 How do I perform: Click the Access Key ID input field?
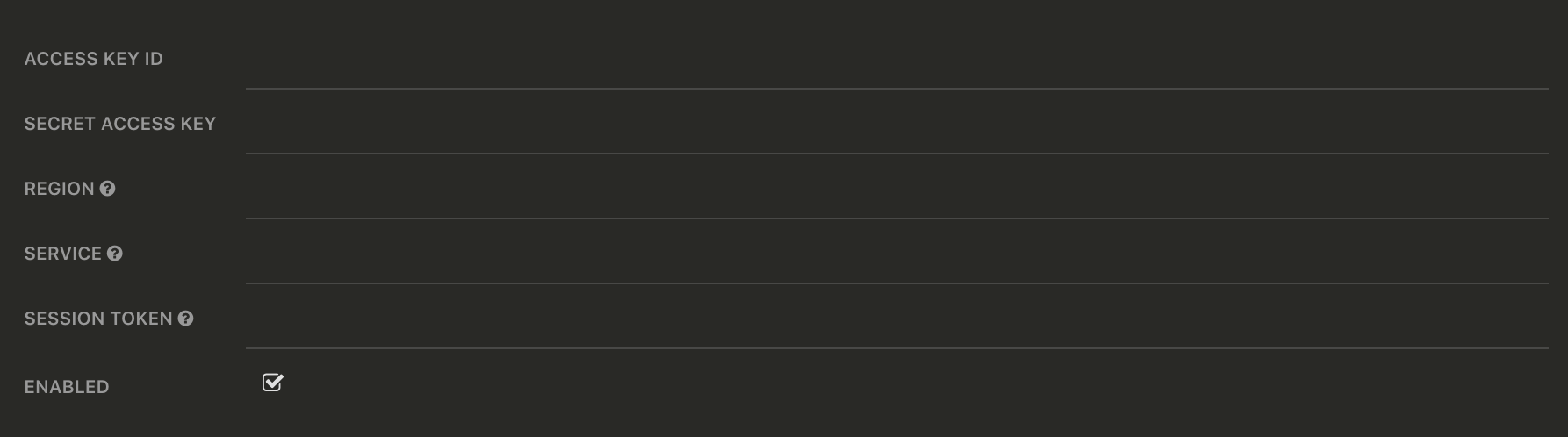[897, 59]
